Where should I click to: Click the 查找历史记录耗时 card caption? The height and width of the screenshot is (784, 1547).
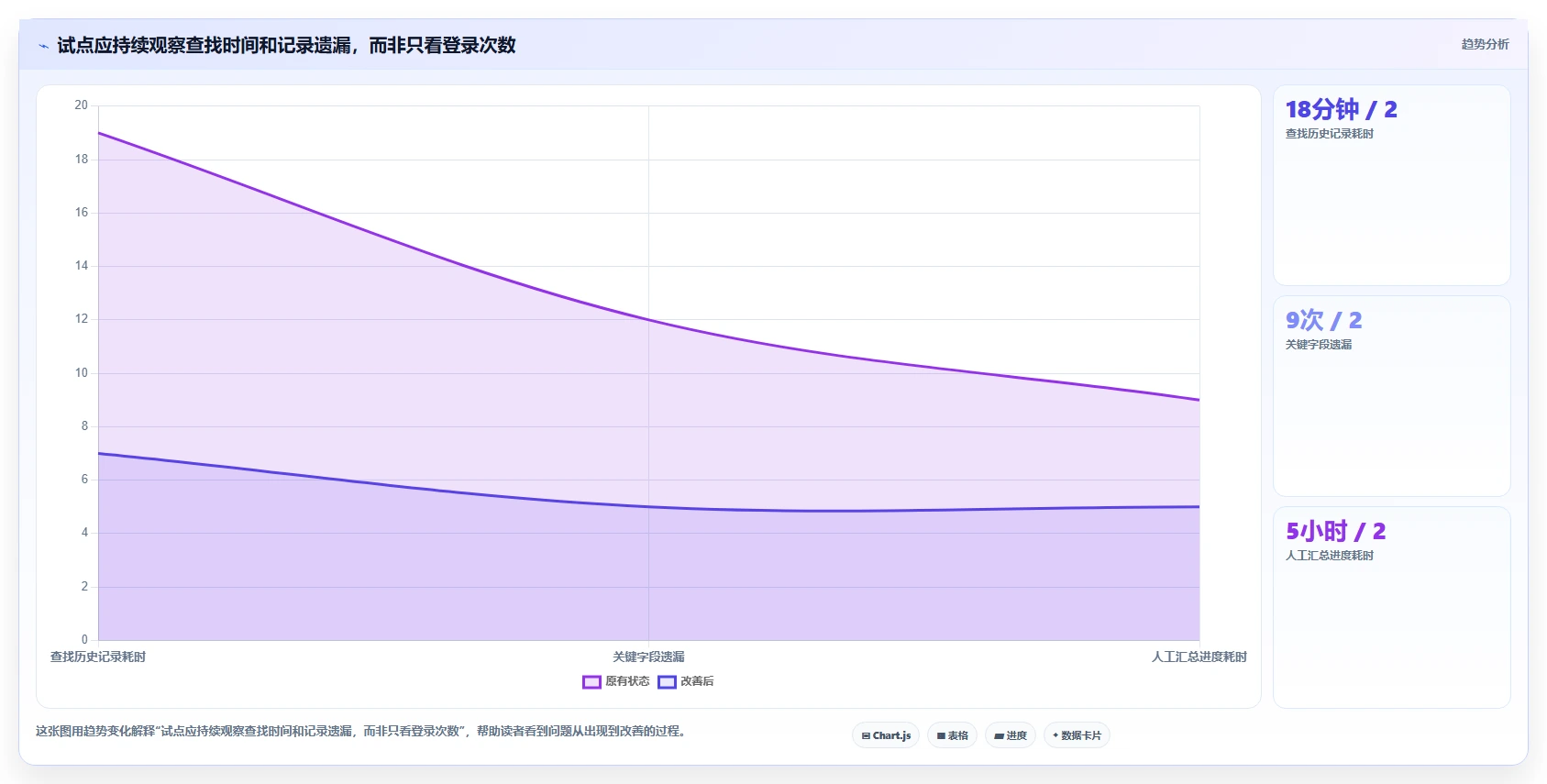click(1329, 134)
